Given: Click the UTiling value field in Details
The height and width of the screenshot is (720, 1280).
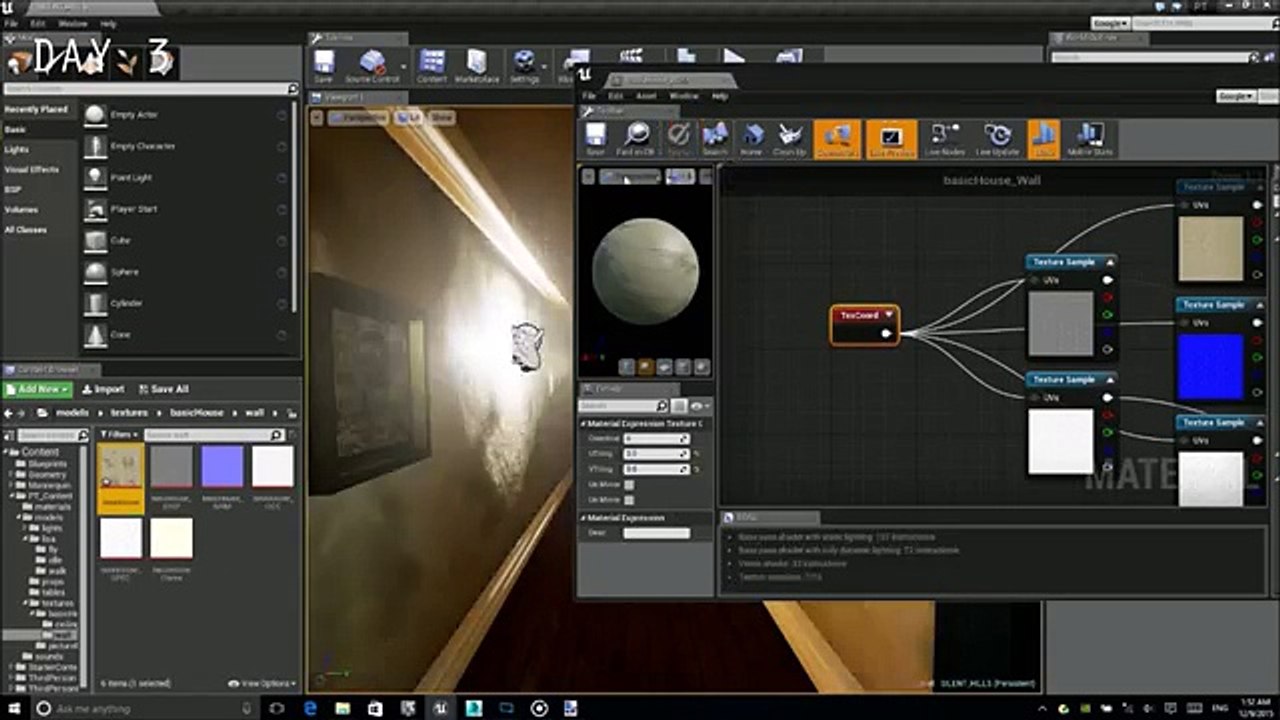Looking at the screenshot, I should [657, 454].
